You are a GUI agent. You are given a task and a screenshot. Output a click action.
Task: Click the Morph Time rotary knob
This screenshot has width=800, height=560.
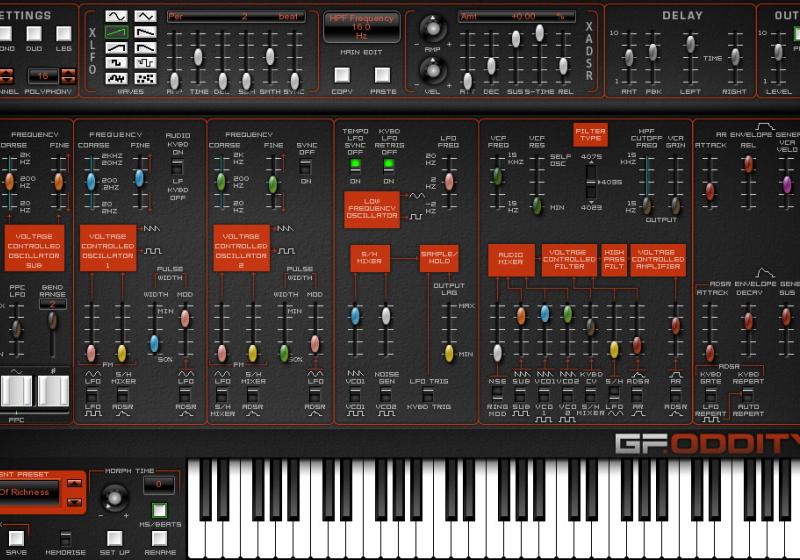(113, 497)
